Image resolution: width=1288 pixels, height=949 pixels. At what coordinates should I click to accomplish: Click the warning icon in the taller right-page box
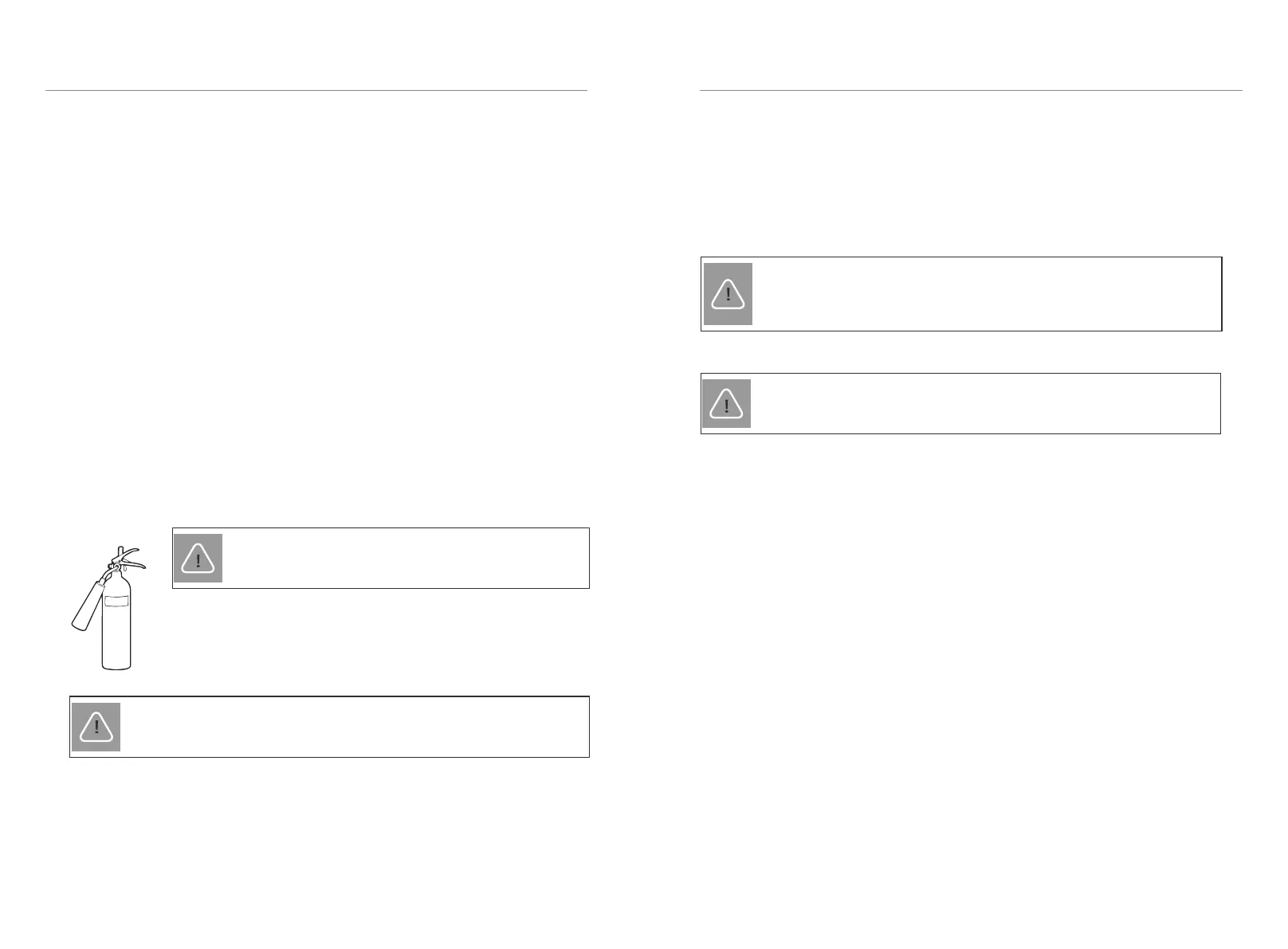pos(728,293)
